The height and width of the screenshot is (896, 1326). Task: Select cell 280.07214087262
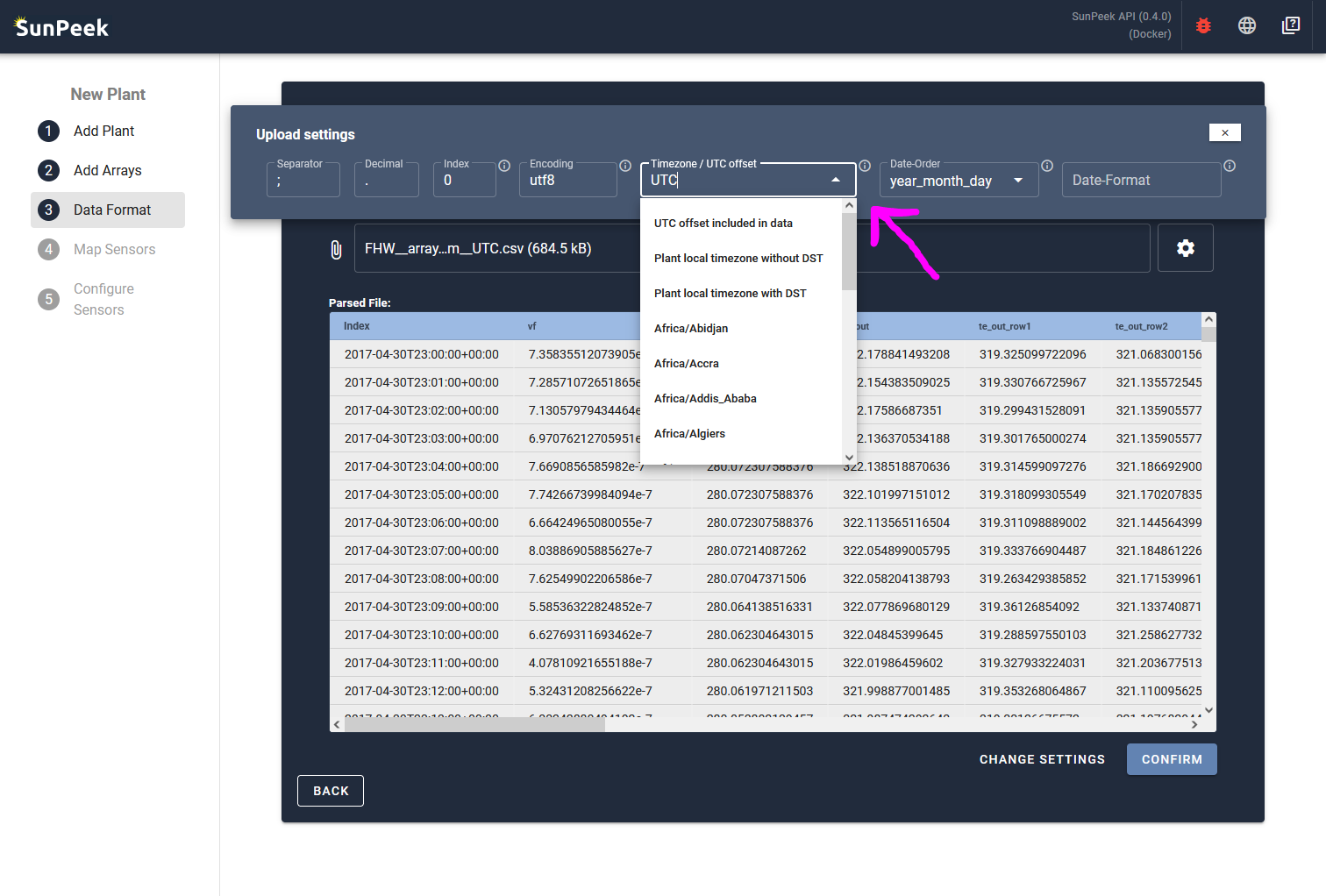click(x=757, y=551)
